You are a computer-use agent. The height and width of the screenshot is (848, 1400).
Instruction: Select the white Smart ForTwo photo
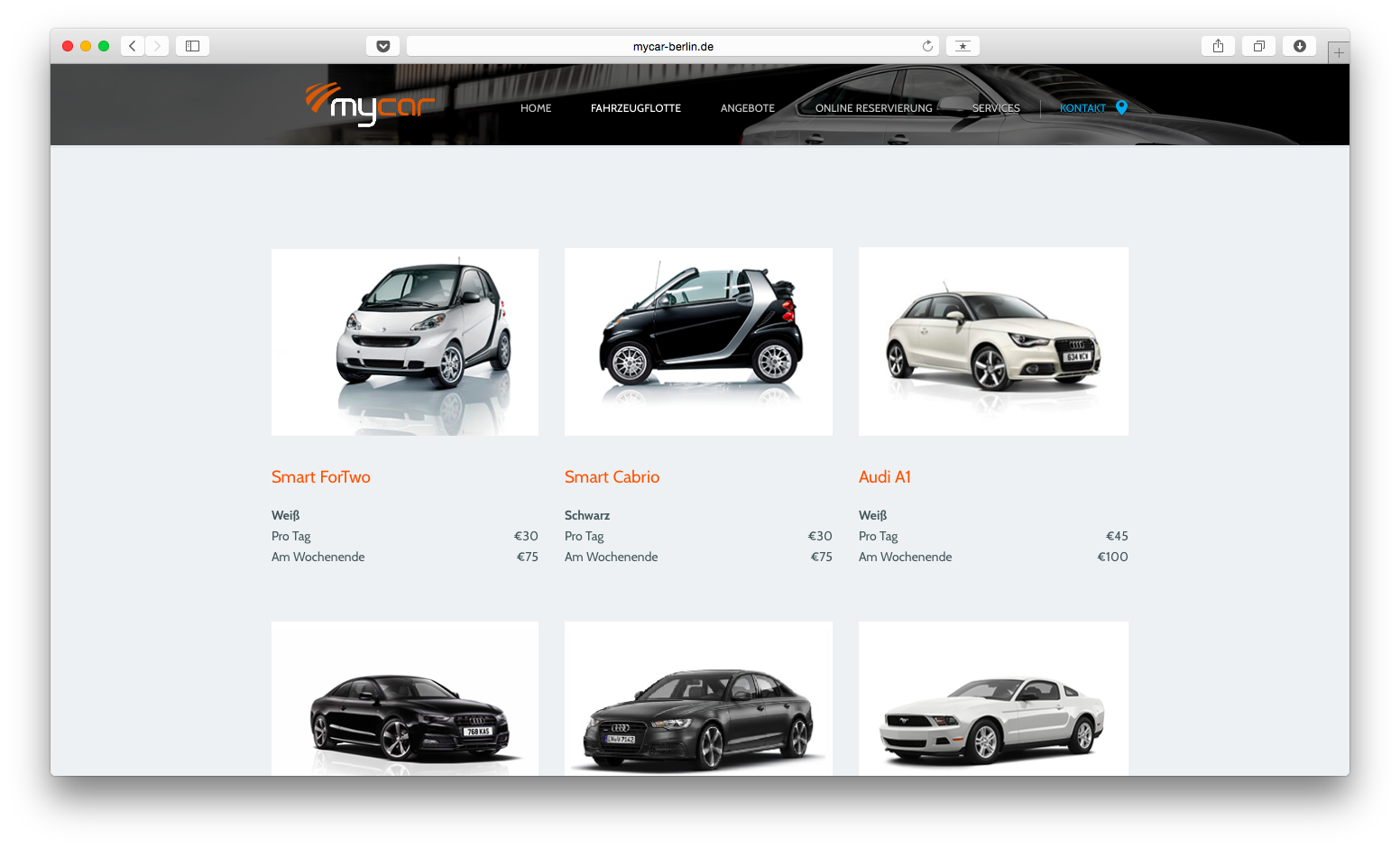405,342
